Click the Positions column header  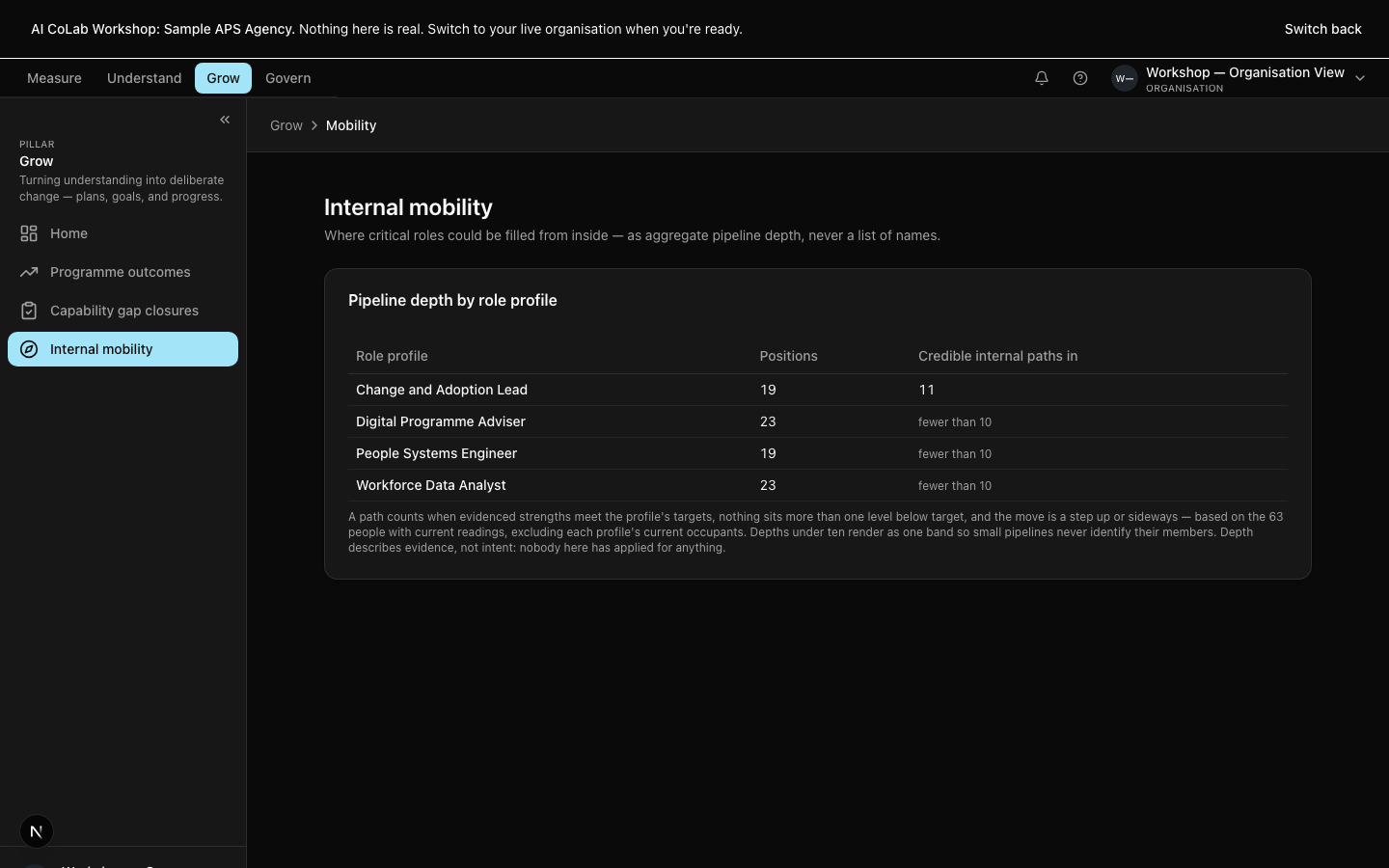click(x=788, y=356)
